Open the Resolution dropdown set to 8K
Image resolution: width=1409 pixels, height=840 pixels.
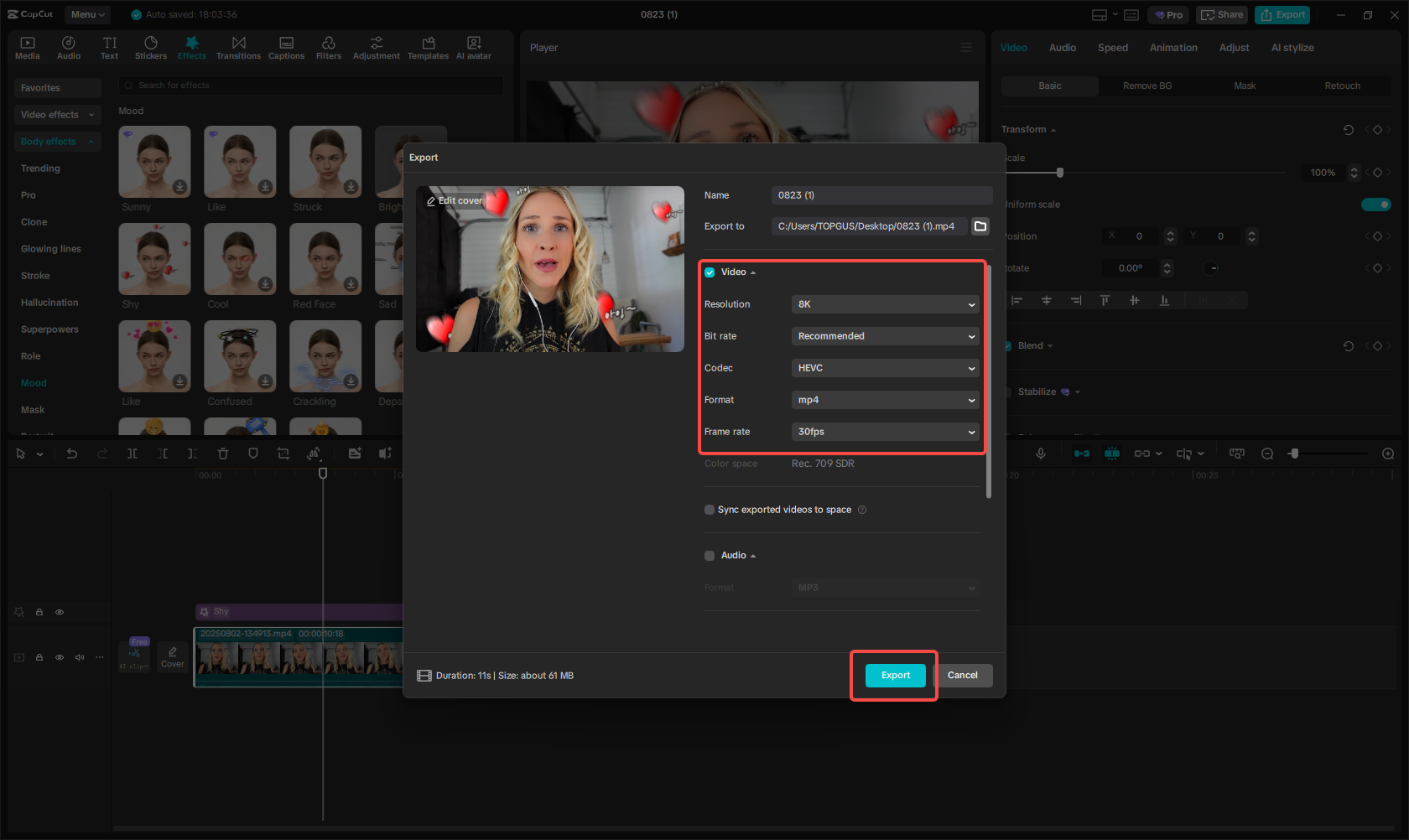pos(885,303)
